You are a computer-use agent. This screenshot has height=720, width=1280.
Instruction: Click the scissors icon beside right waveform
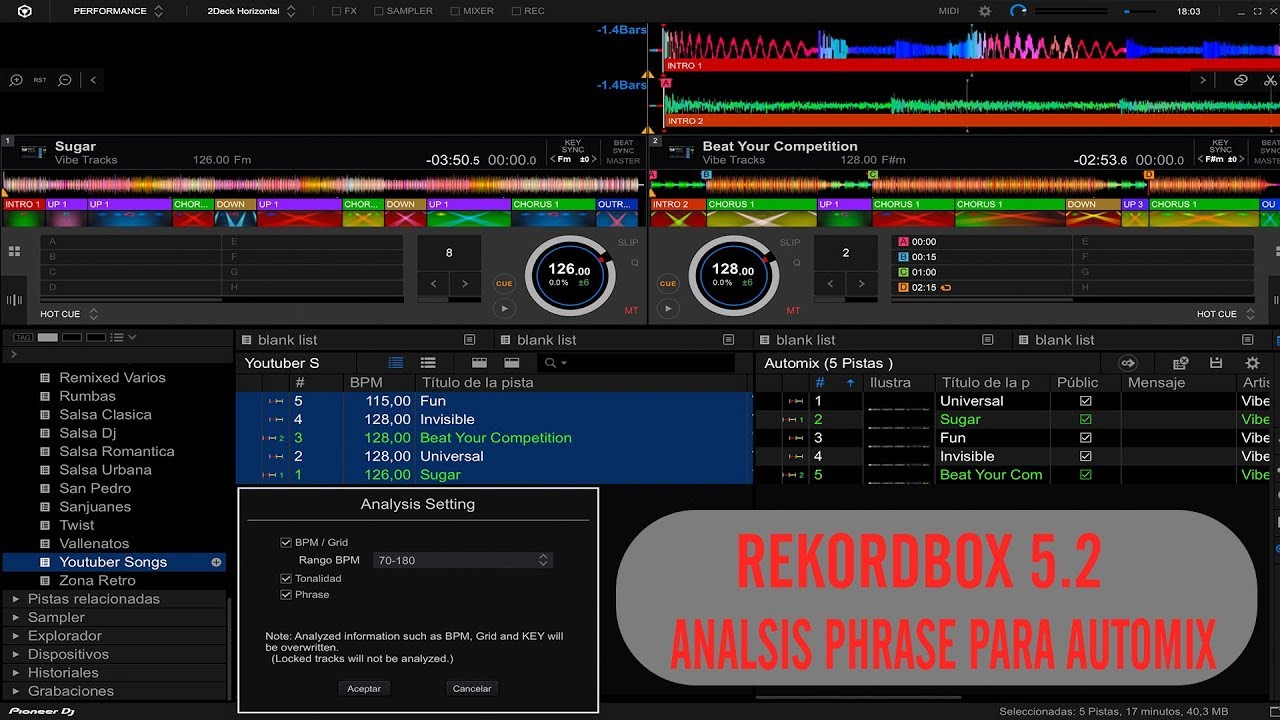point(1270,80)
